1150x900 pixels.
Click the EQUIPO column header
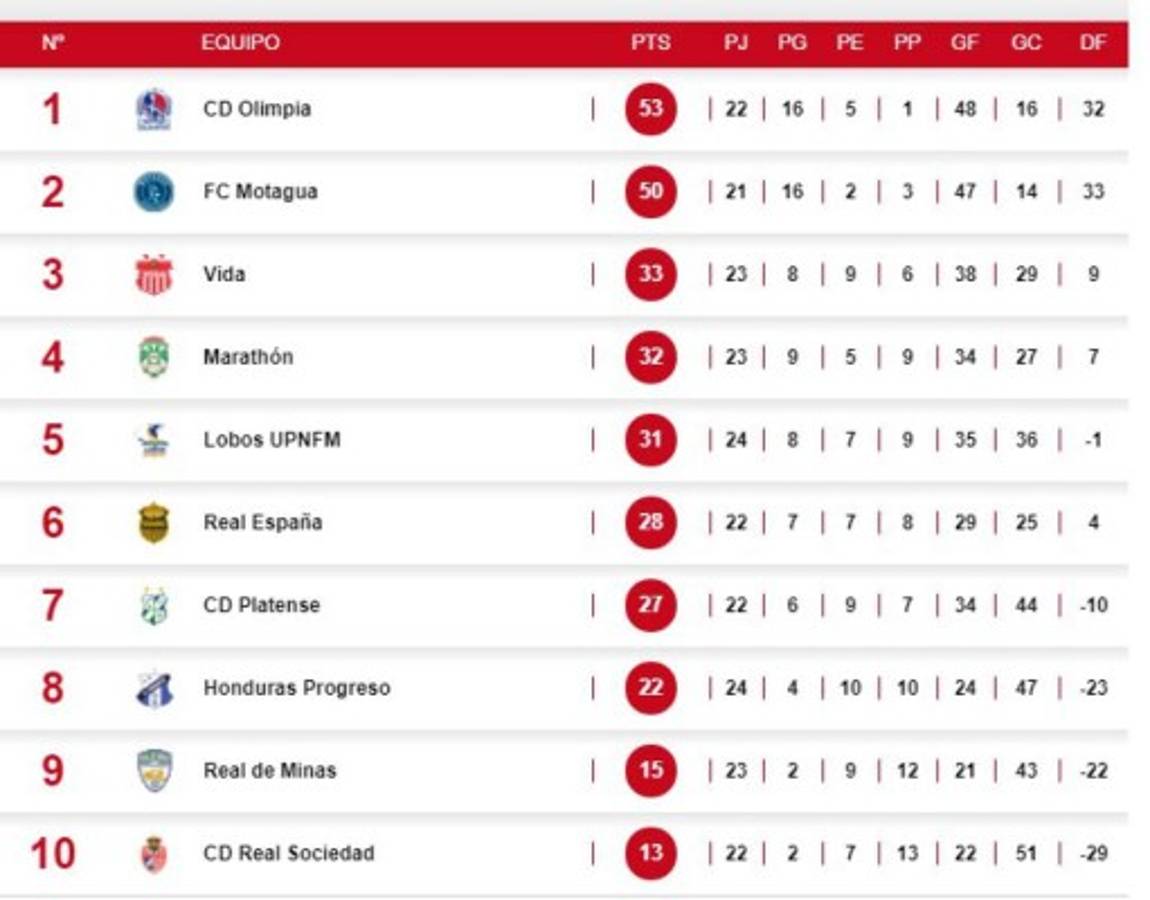coord(240,43)
